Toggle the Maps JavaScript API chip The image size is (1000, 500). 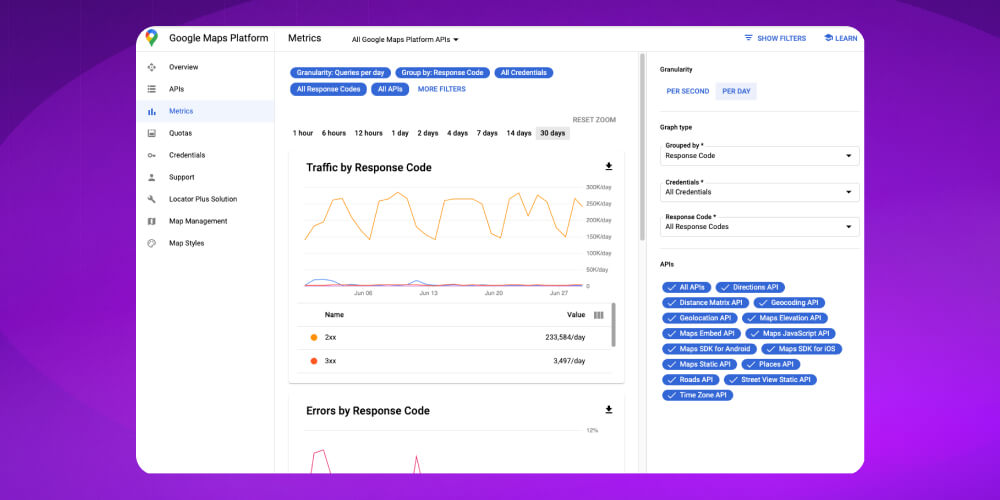pos(790,334)
